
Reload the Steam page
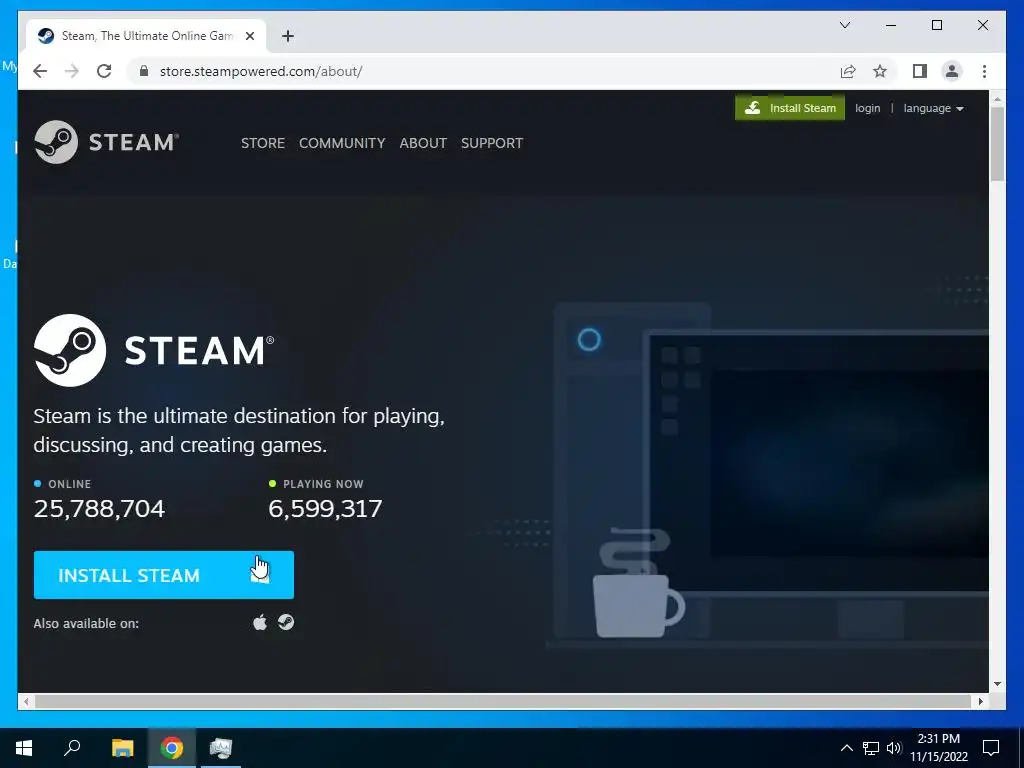[104, 71]
